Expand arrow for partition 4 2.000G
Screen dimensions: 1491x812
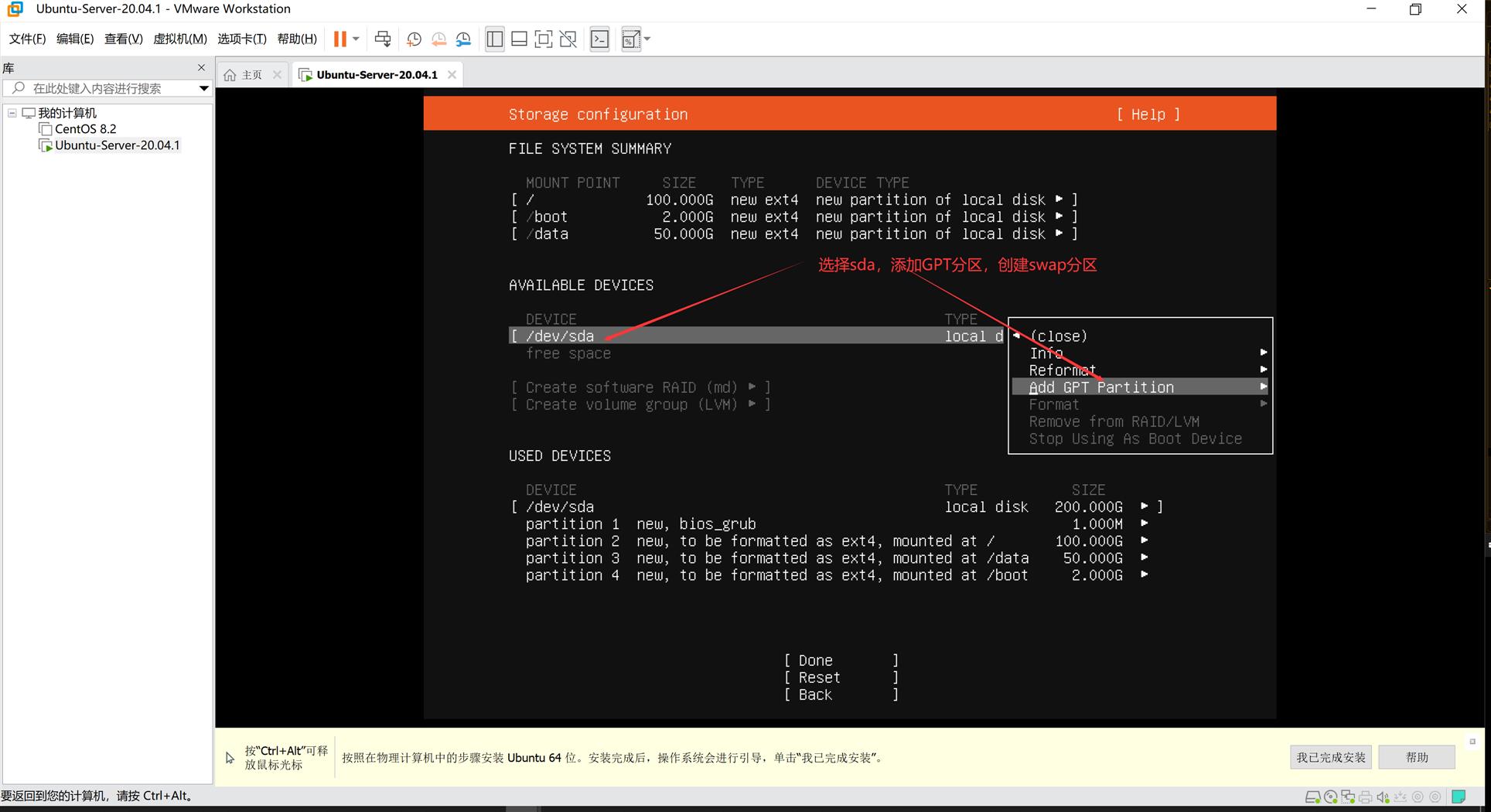tap(1145, 574)
